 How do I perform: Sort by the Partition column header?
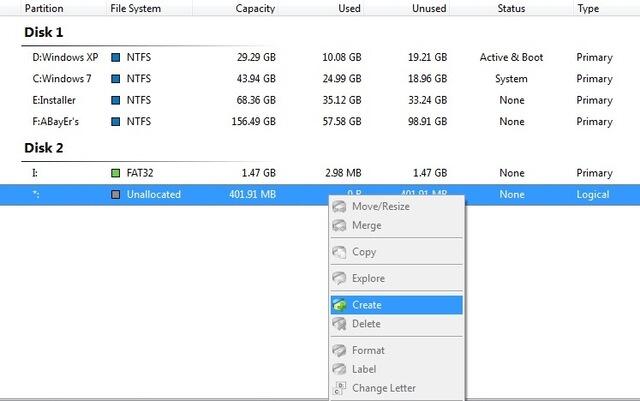click(x=44, y=8)
